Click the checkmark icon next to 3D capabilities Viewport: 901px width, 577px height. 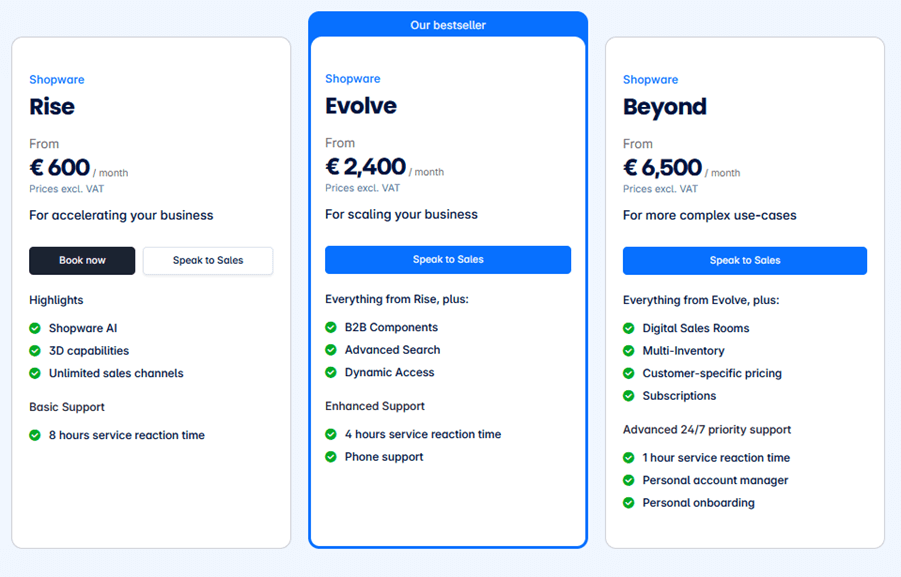[x=35, y=351]
